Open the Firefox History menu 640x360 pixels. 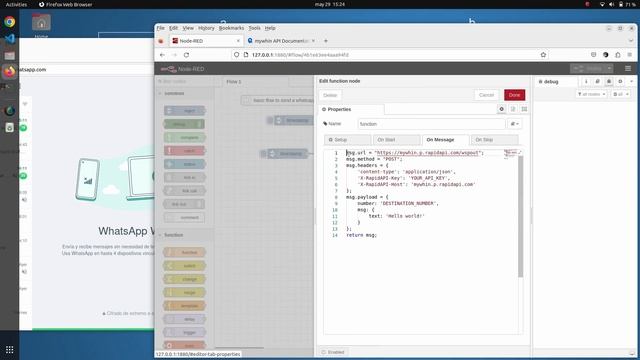[x=206, y=28]
